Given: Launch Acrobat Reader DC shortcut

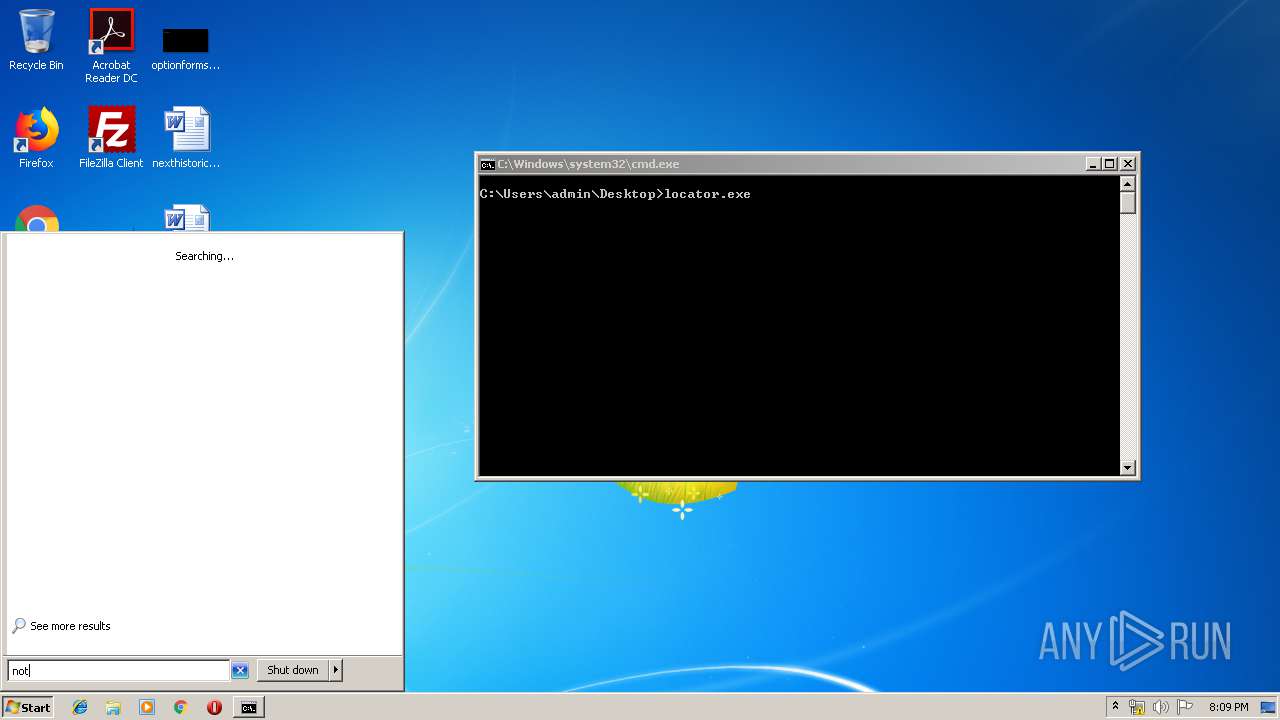Looking at the screenshot, I should coord(111,45).
